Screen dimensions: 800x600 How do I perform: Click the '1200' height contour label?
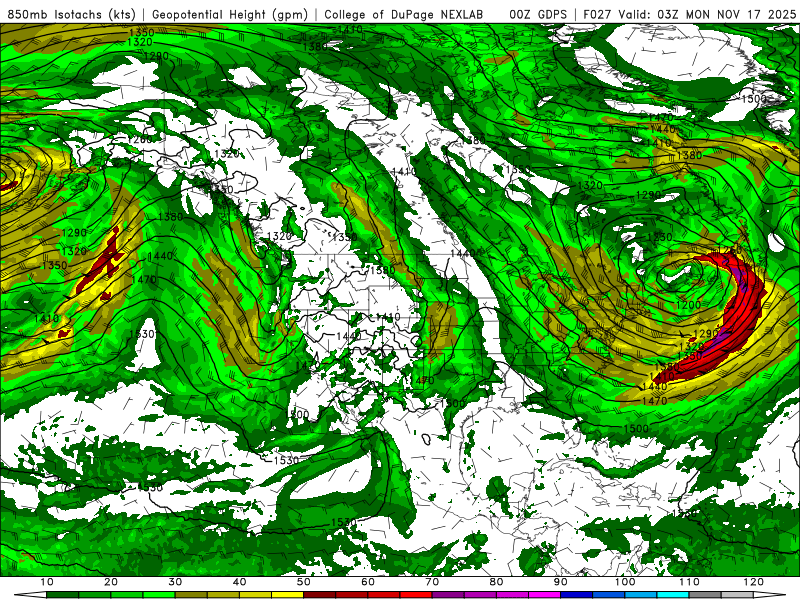pyautogui.click(x=688, y=305)
